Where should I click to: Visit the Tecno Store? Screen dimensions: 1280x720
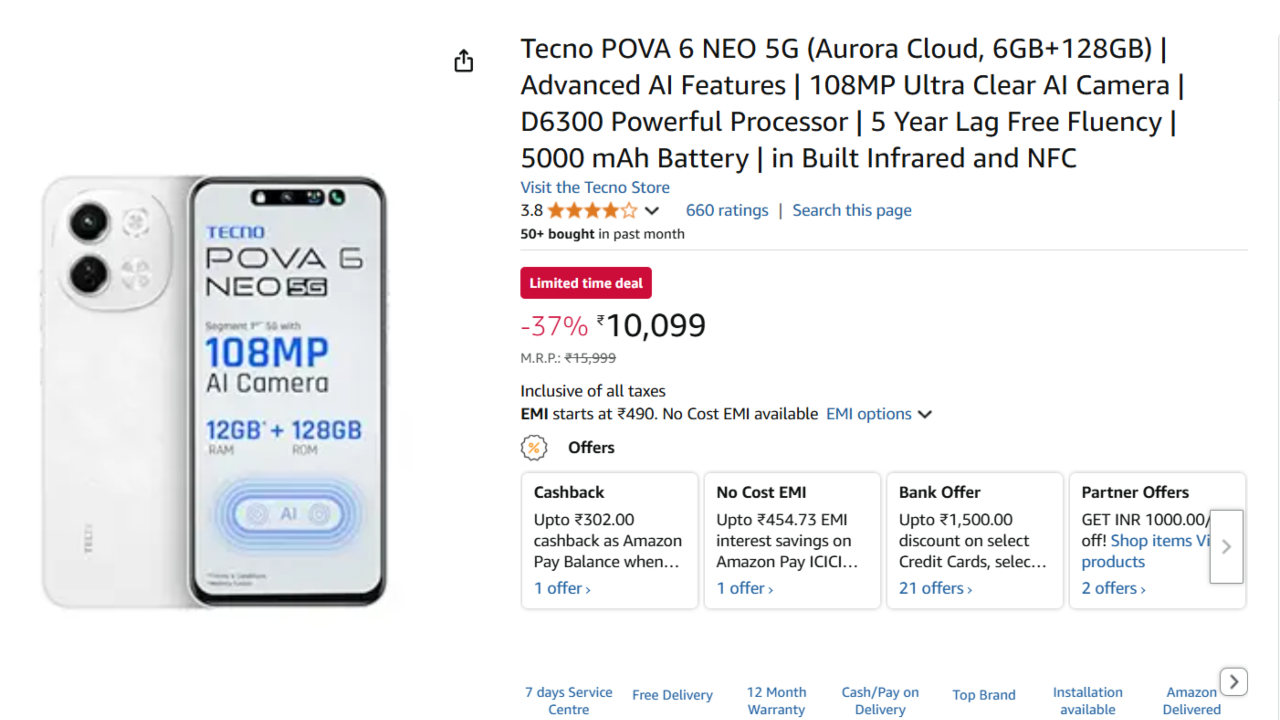pos(595,187)
